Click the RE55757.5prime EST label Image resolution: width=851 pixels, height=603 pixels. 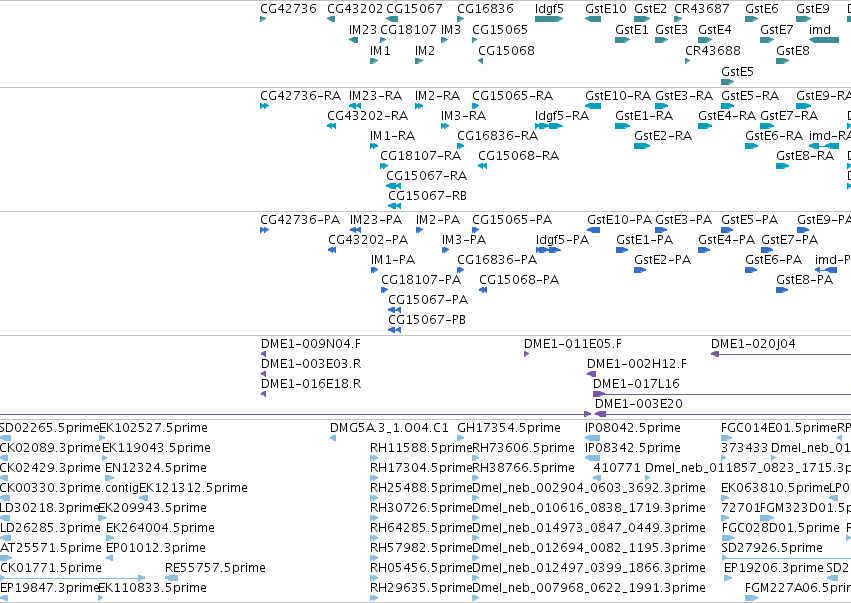coord(215,568)
